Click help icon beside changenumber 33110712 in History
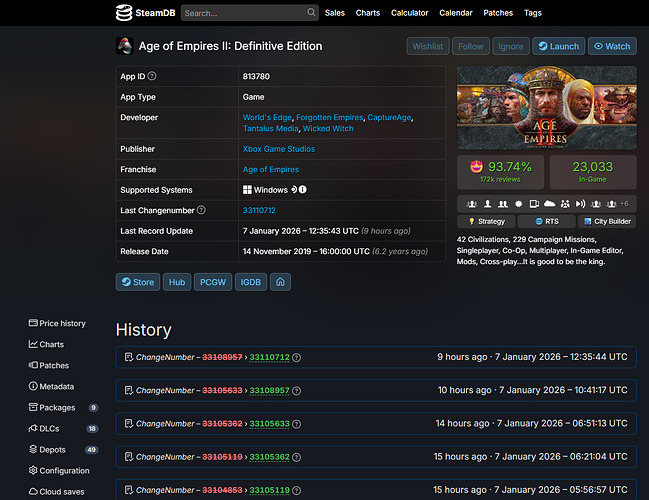This screenshot has height=500, width=649. pos(296,357)
